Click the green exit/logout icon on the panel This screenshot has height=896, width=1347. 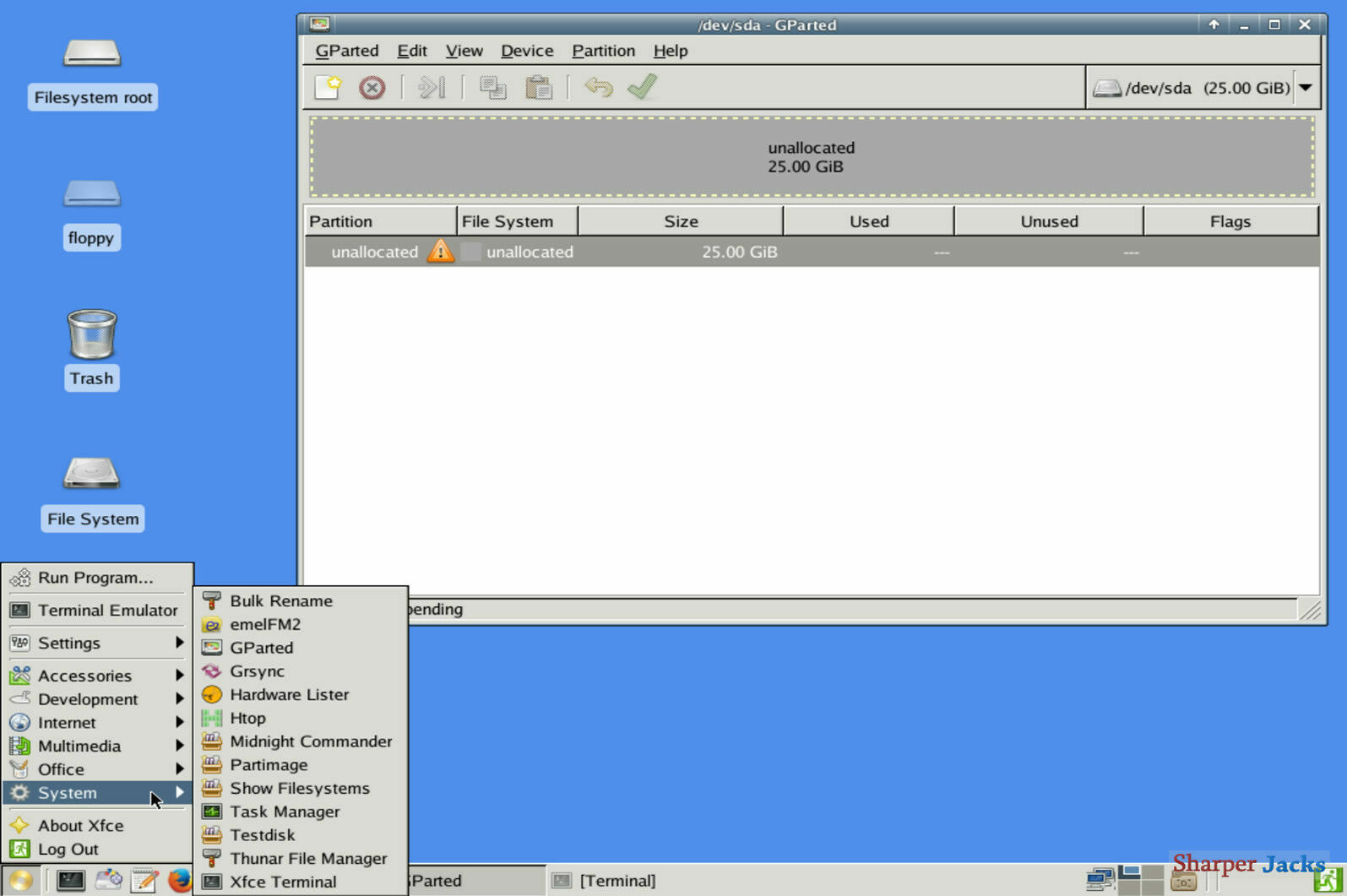click(1327, 881)
